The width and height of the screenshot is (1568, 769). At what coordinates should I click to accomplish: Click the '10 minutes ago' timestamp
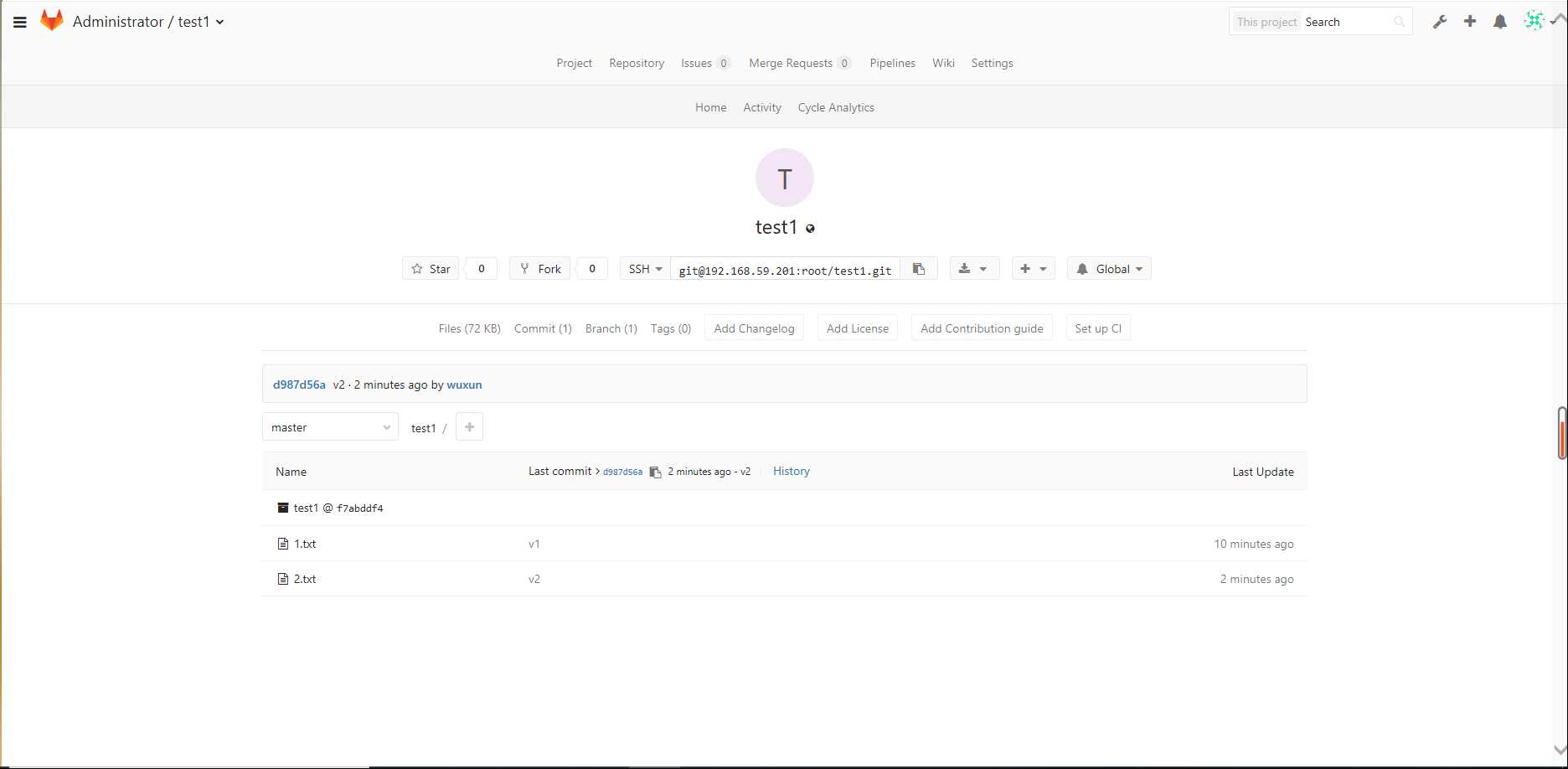[x=1254, y=544]
